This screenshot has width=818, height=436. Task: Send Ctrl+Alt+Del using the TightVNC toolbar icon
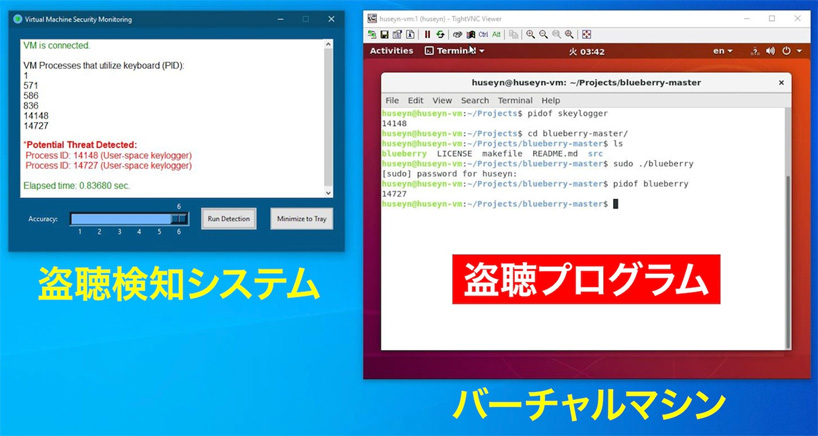pos(458,34)
